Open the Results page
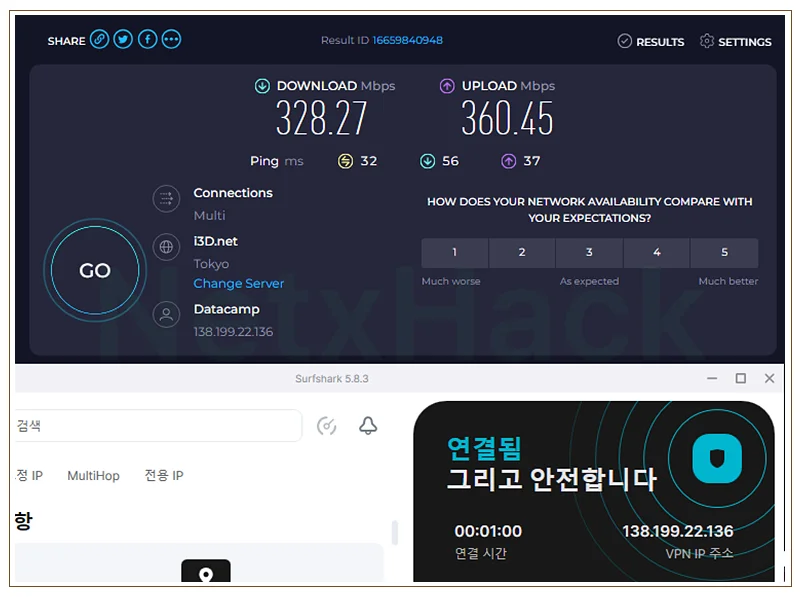 pos(651,41)
